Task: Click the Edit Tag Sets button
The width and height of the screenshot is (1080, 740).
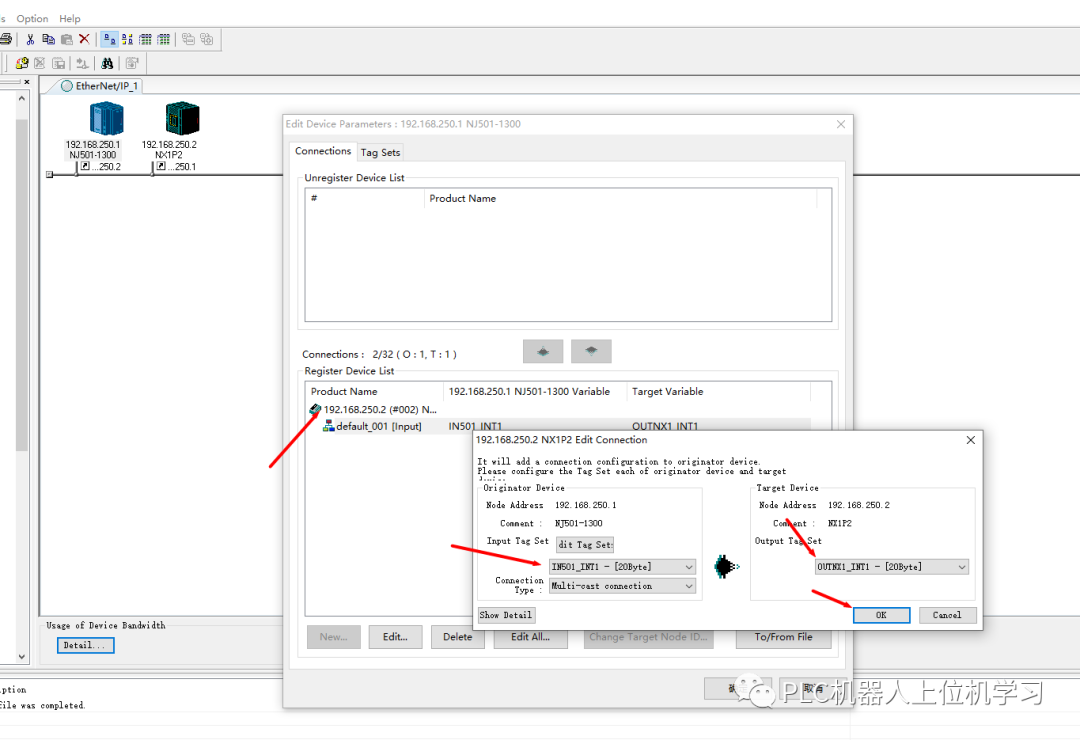Action: [x=585, y=544]
